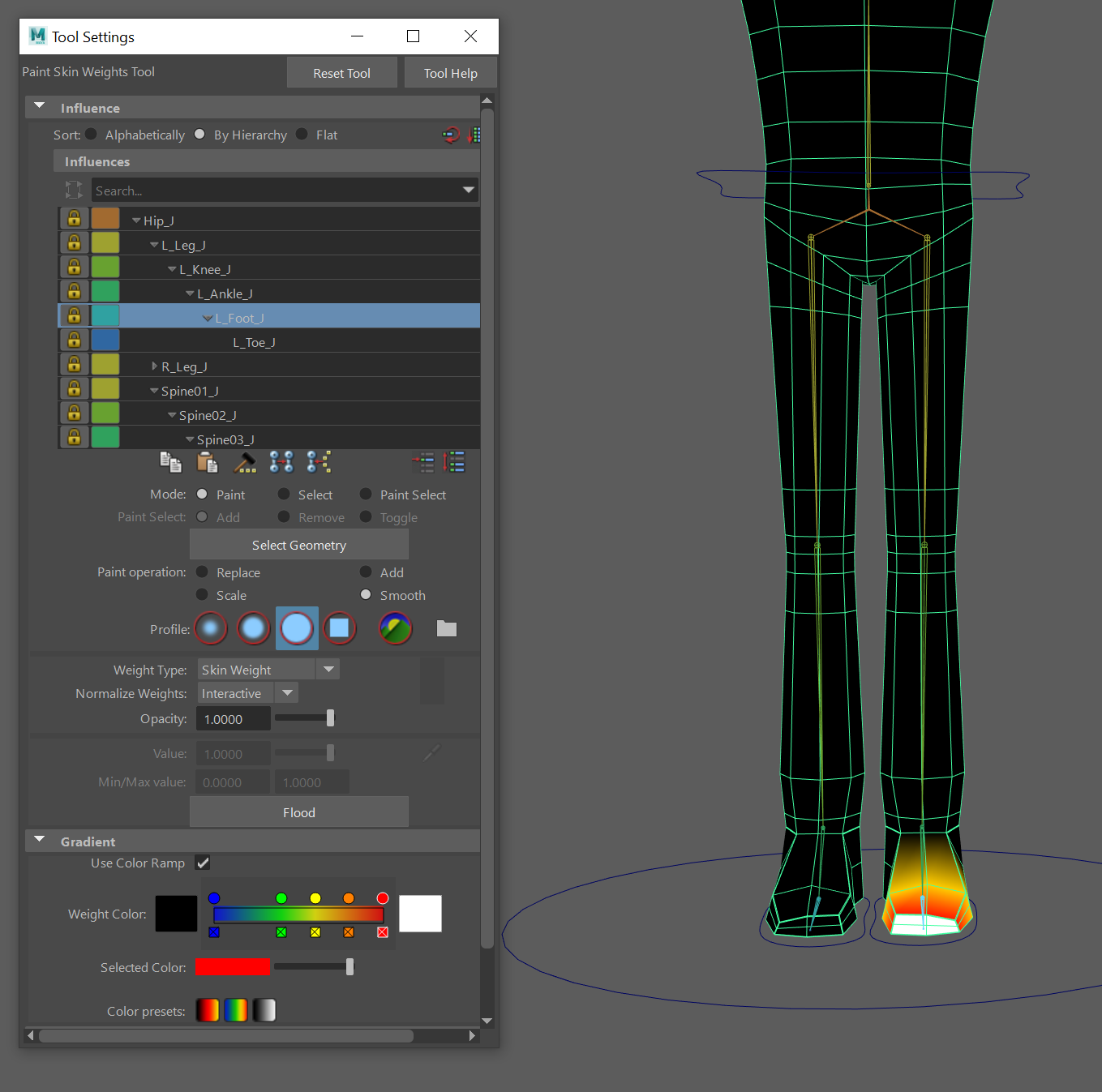Choose the Square brush profile
The image size is (1102, 1092).
(x=339, y=628)
